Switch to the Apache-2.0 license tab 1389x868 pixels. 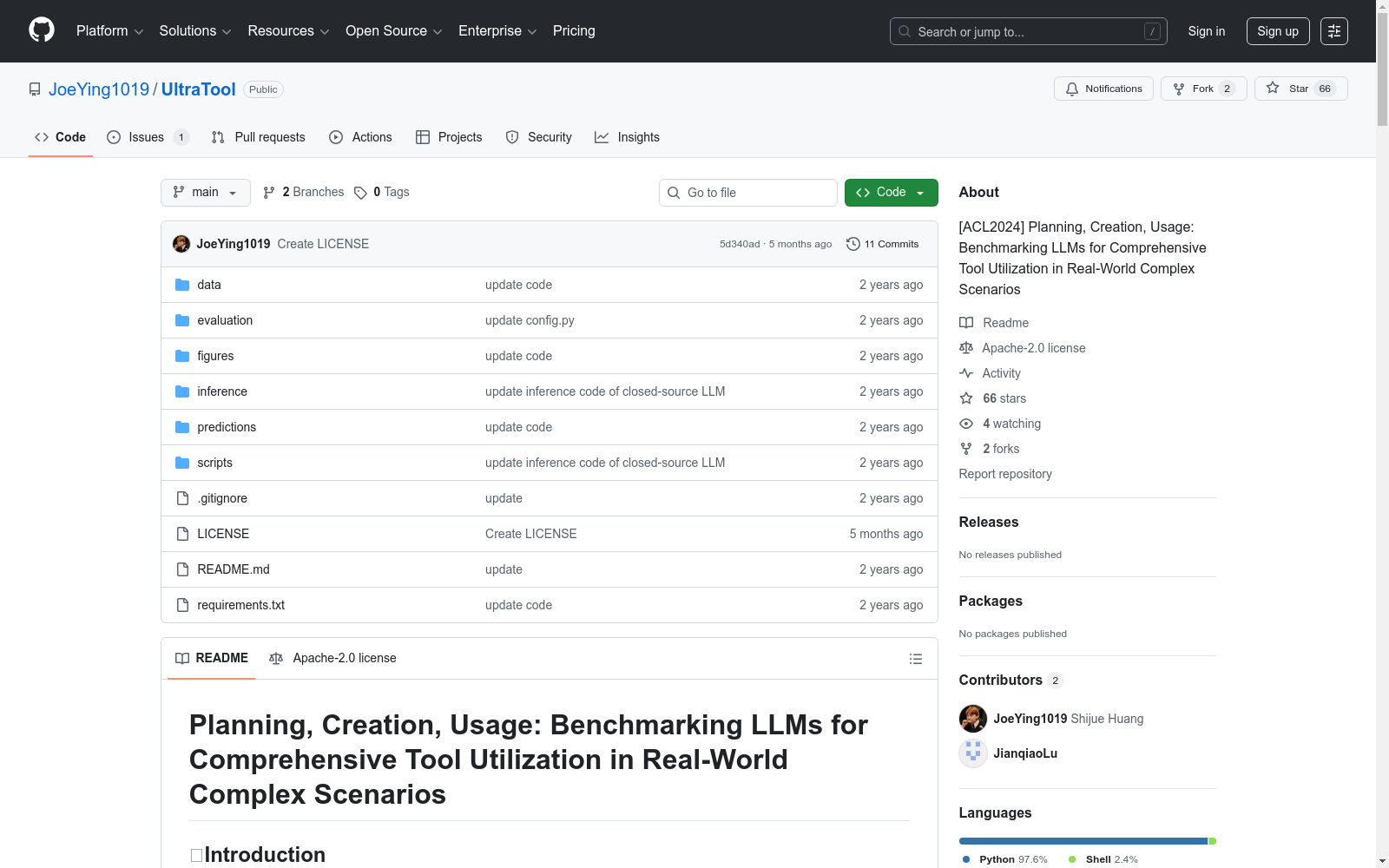[x=332, y=658]
